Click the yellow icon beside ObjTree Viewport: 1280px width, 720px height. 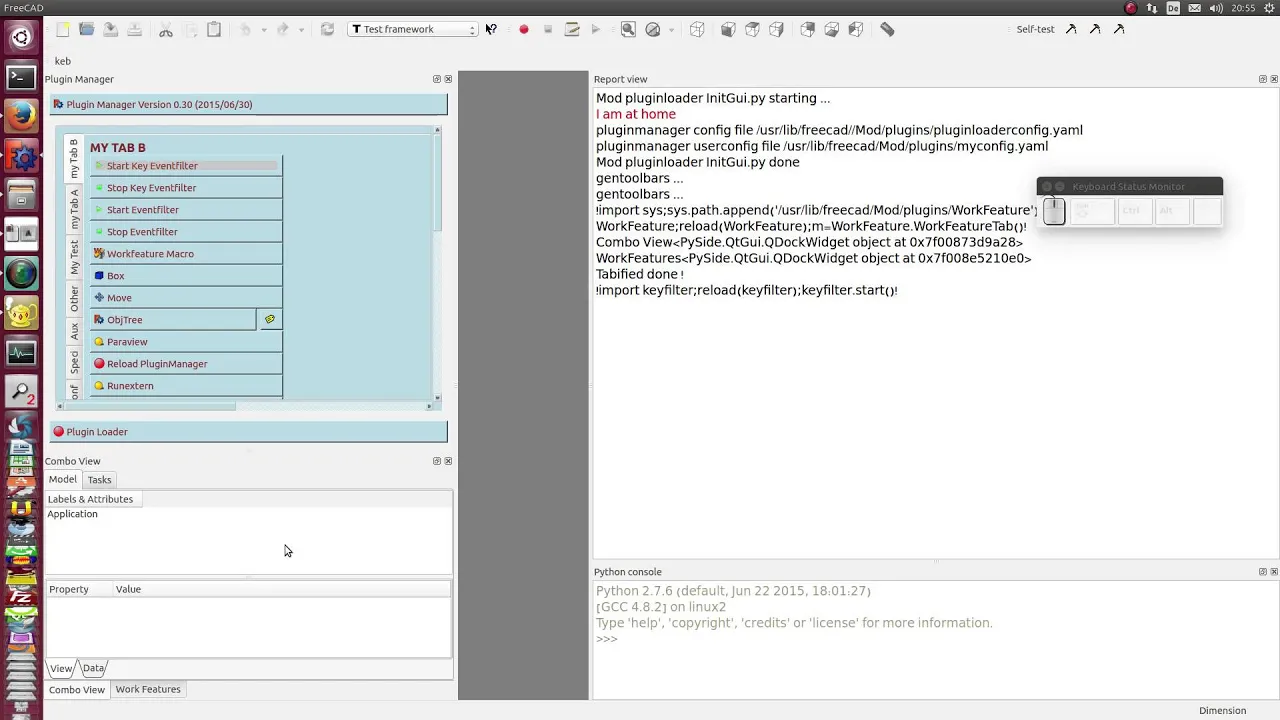tap(269, 319)
